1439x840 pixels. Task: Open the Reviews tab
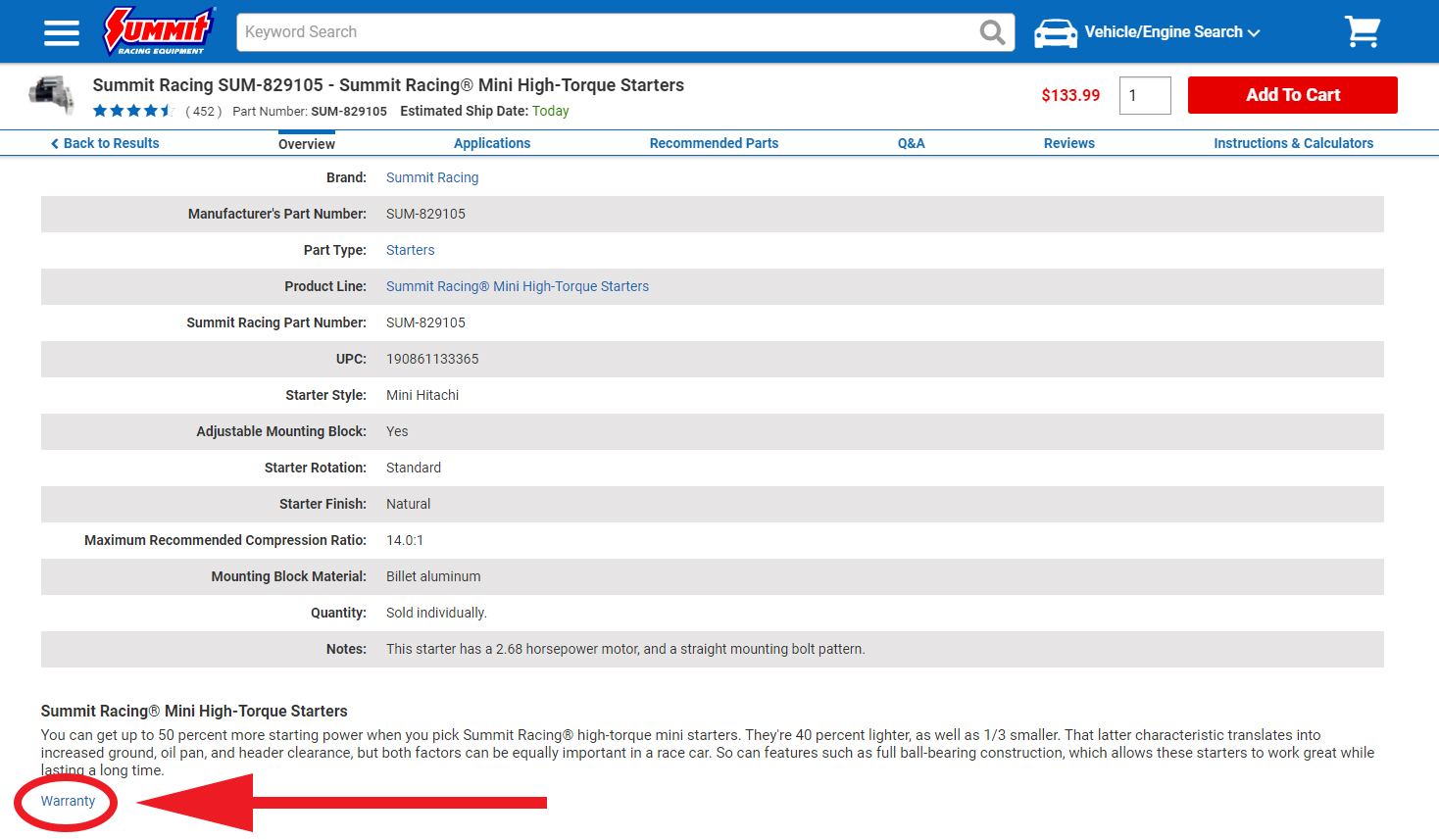1069,143
